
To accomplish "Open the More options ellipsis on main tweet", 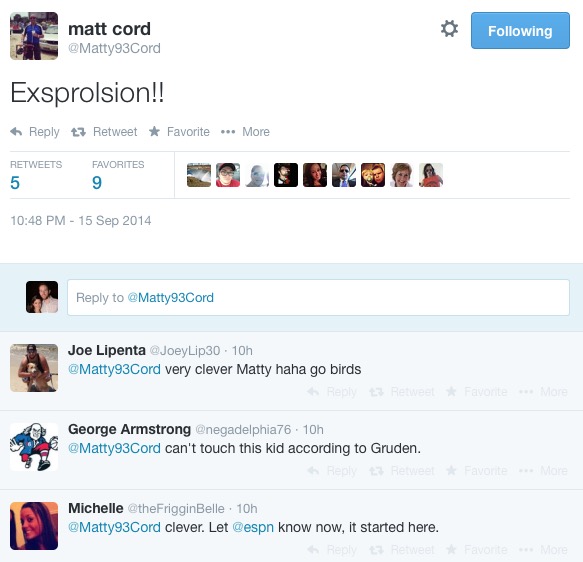I will pos(228,132).
